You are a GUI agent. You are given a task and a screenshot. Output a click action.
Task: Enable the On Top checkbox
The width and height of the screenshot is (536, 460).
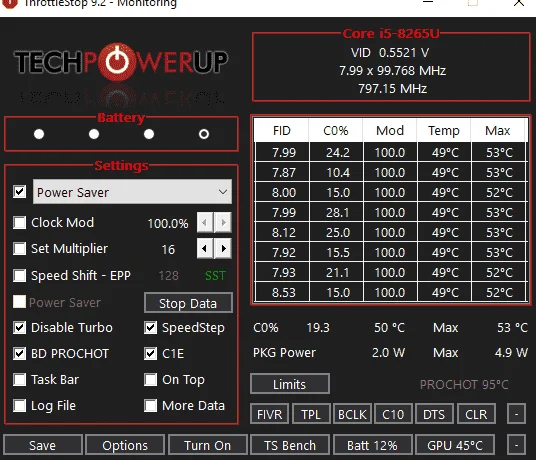tap(150, 379)
